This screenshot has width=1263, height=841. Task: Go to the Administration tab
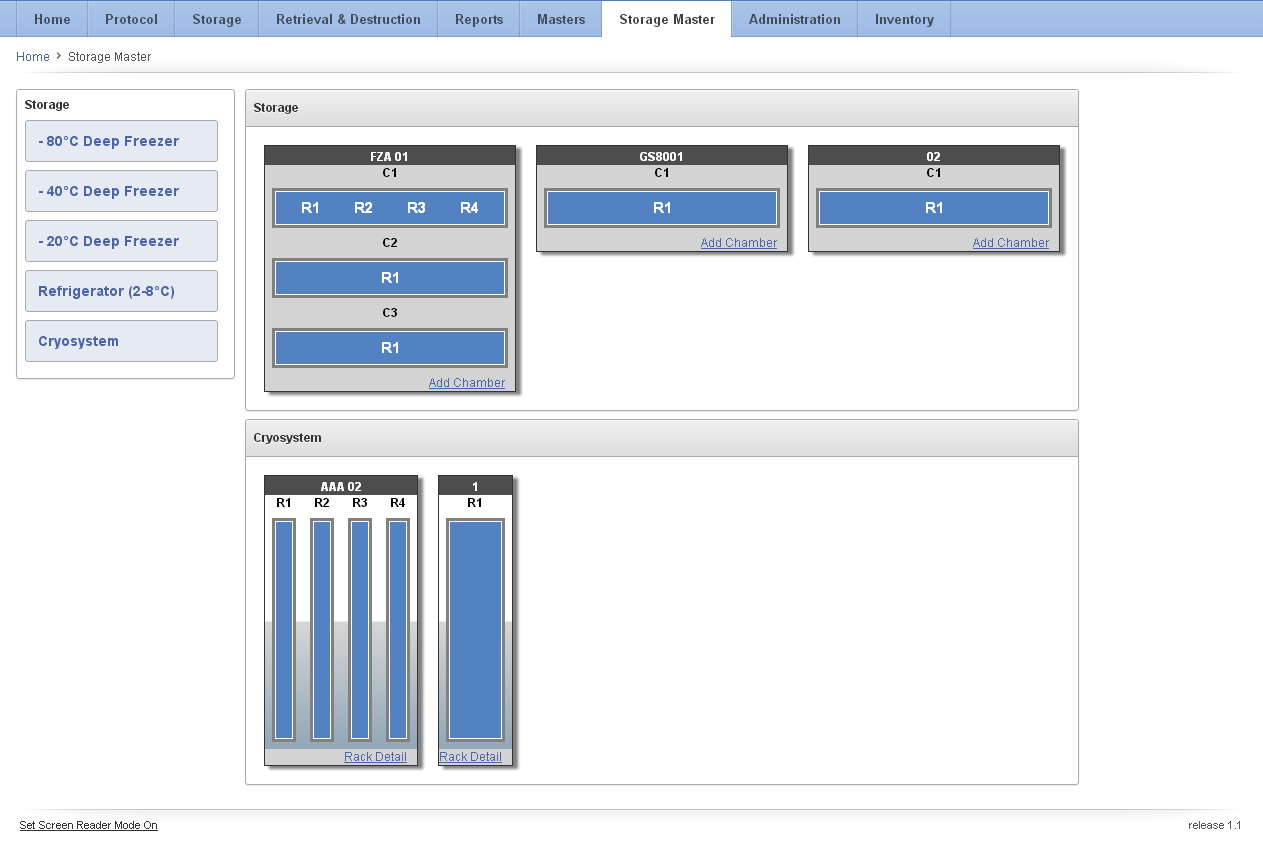(x=794, y=19)
